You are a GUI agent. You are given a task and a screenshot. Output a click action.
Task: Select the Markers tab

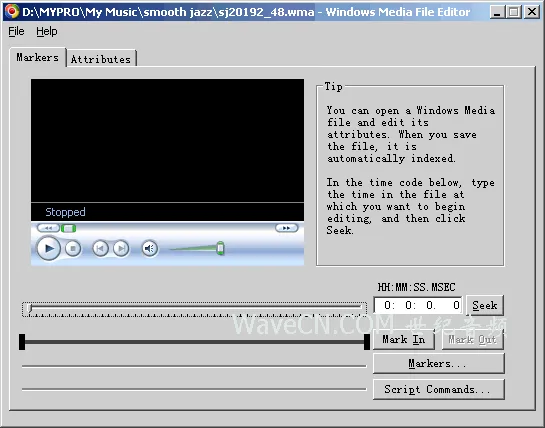(x=38, y=57)
